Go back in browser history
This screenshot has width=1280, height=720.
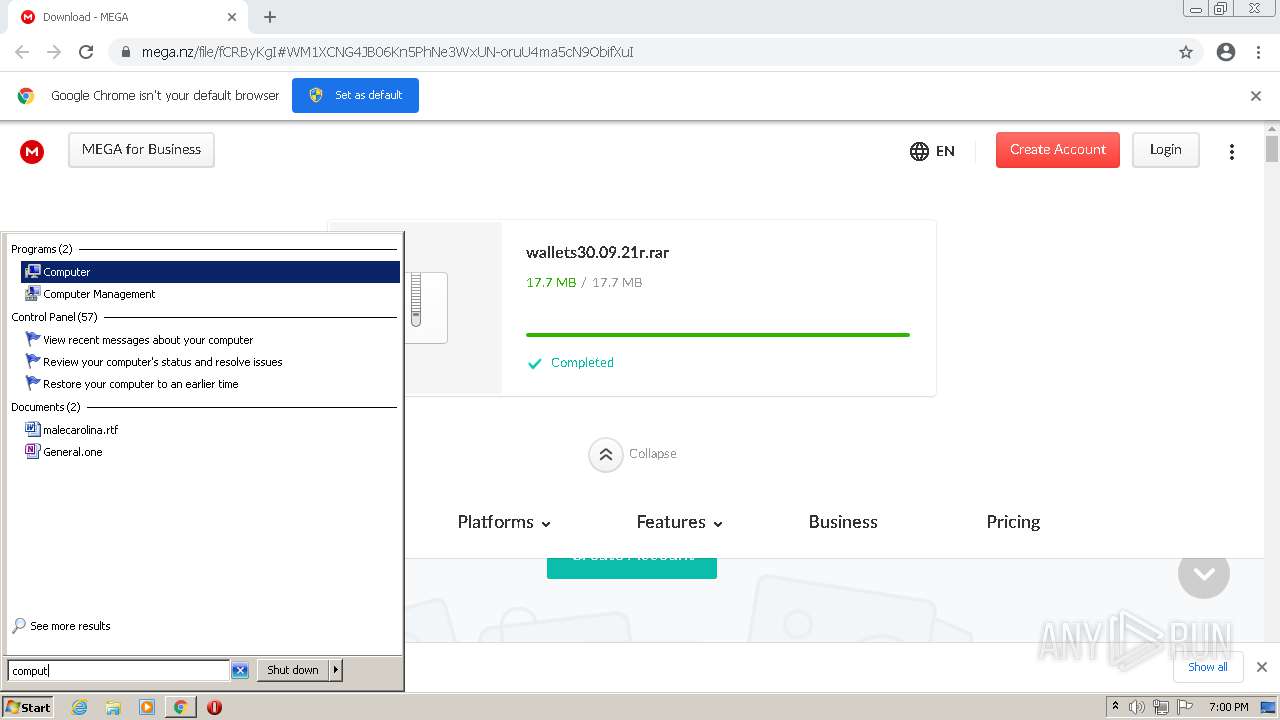[x=22, y=52]
